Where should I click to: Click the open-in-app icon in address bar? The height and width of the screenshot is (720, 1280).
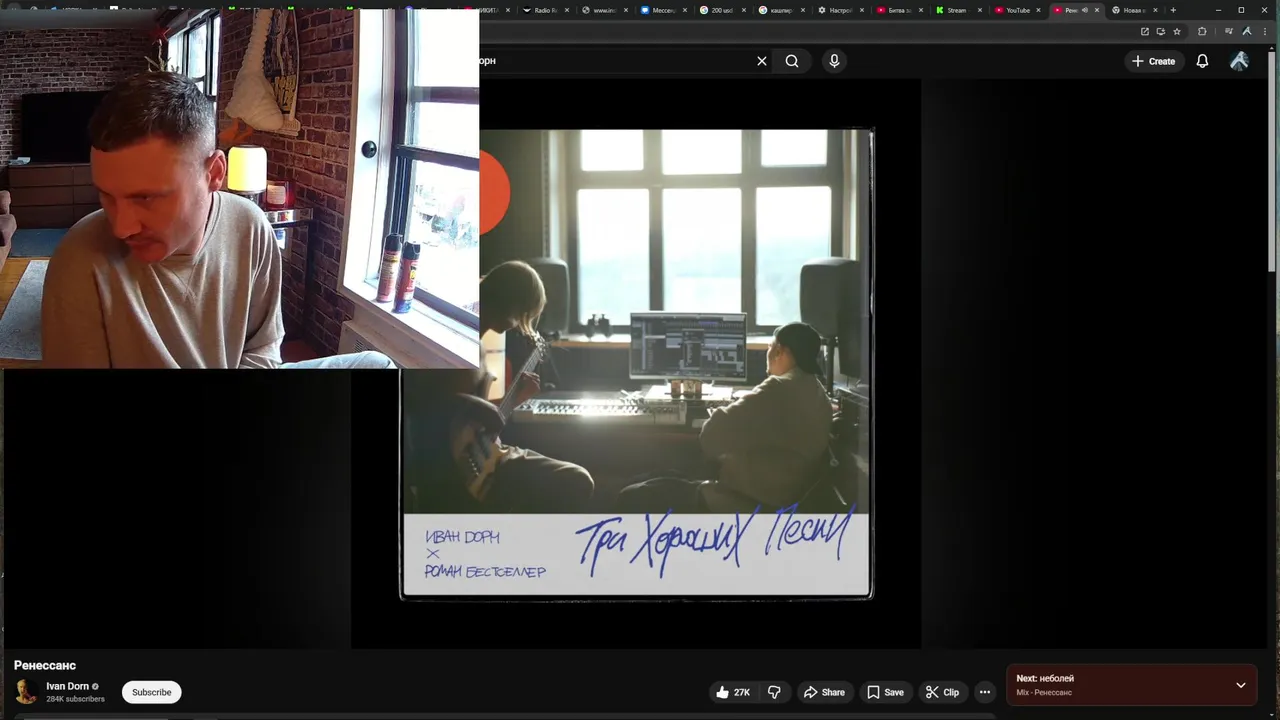click(1145, 31)
